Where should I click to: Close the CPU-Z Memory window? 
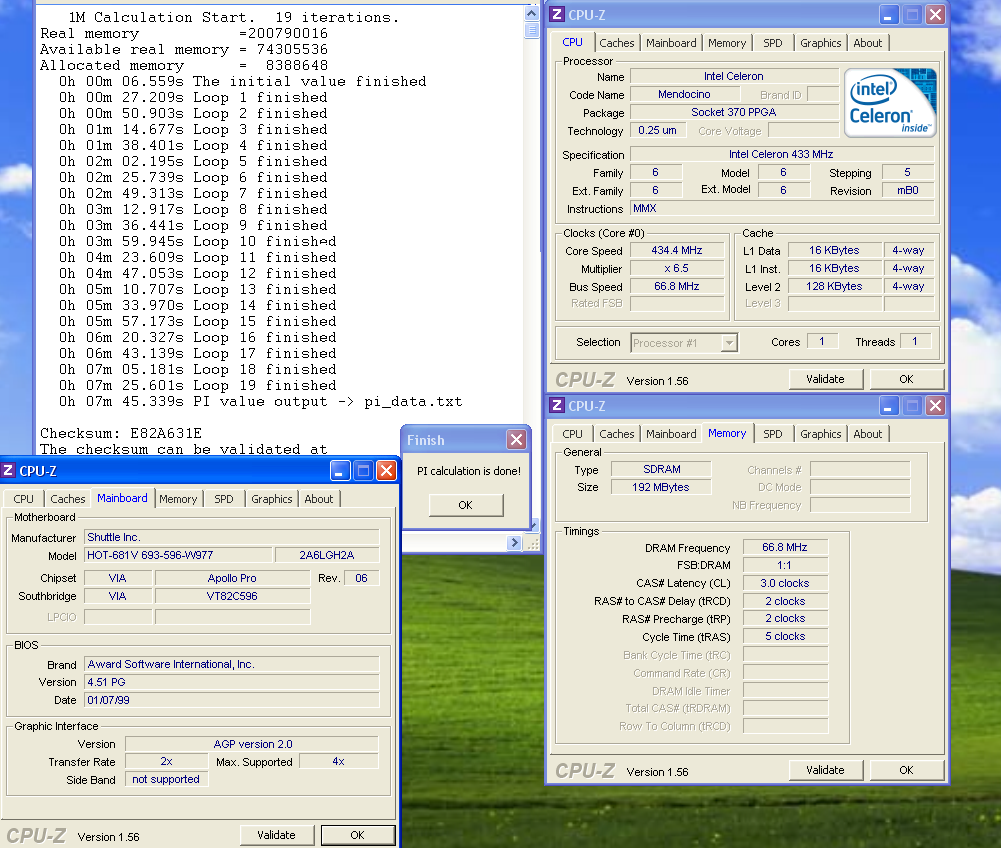[935, 405]
